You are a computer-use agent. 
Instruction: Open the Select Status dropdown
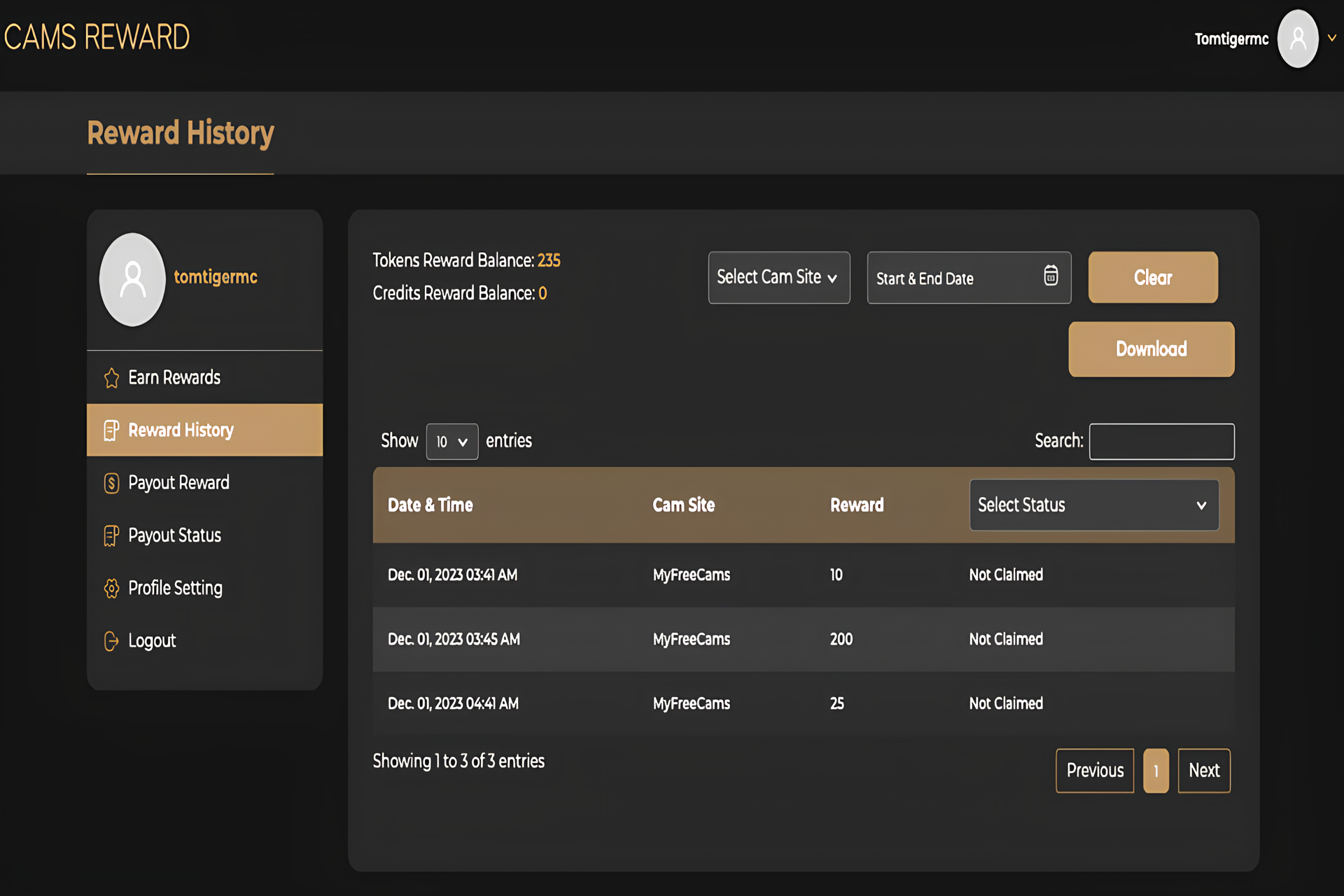click(x=1094, y=505)
